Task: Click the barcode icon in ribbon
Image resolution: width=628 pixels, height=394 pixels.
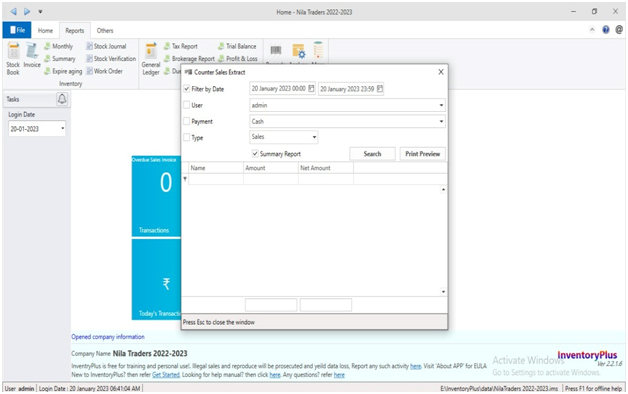Action: tap(276, 50)
